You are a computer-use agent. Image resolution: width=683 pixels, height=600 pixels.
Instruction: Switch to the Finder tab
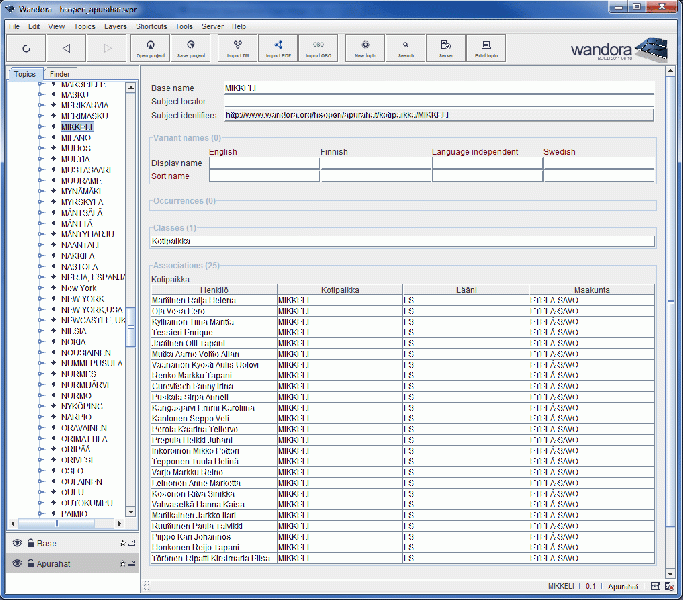[60, 73]
